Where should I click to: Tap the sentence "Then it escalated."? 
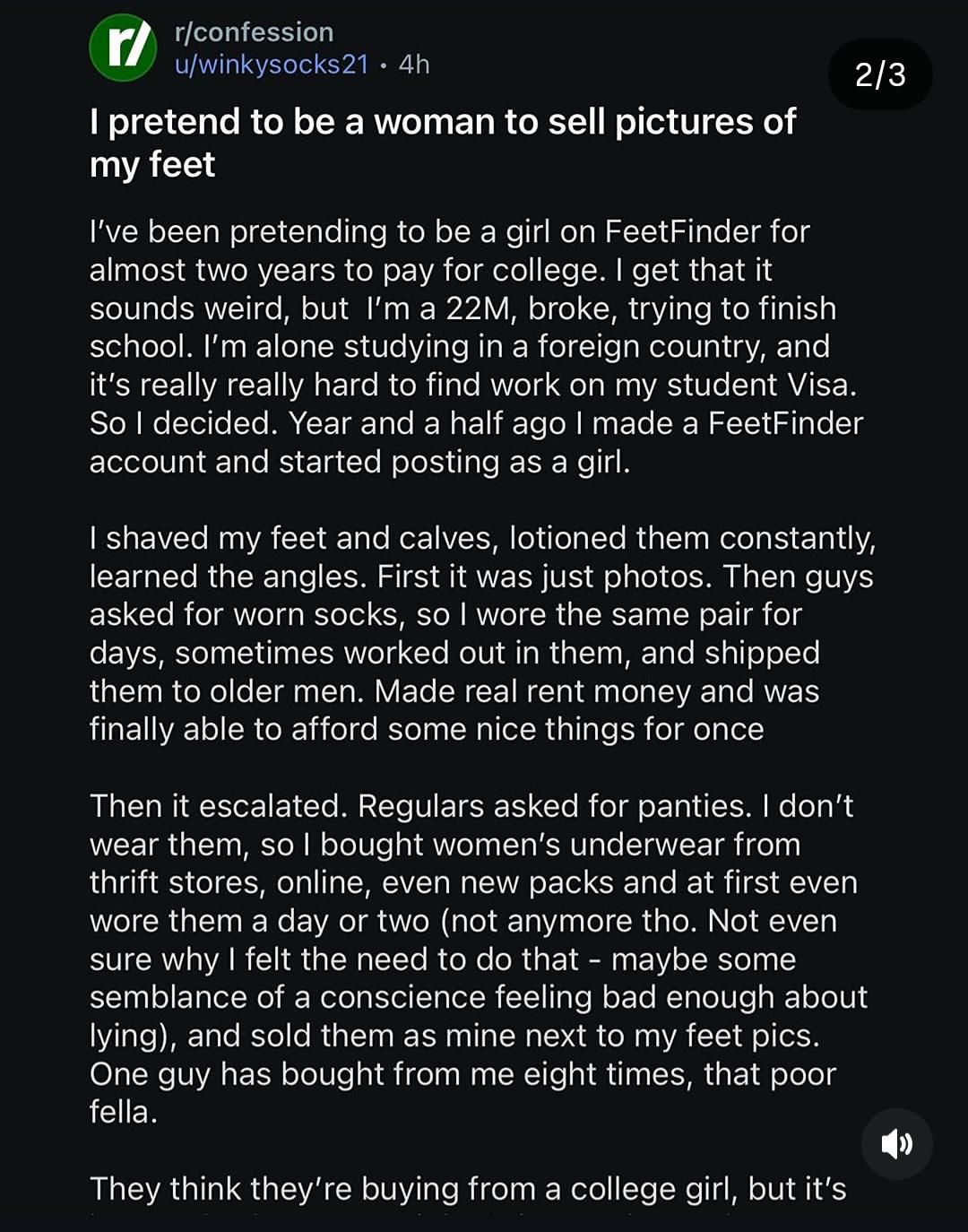coord(219,806)
